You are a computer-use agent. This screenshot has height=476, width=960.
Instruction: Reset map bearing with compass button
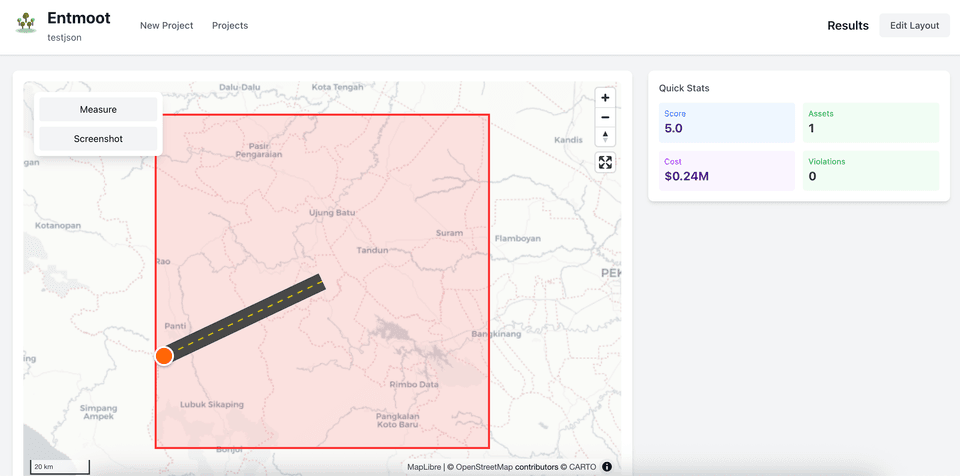click(x=605, y=136)
